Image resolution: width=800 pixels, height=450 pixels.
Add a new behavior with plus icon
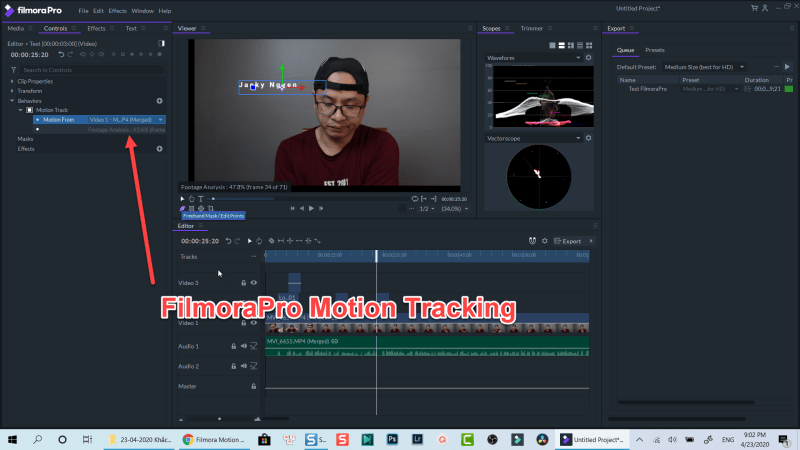point(159,100)
